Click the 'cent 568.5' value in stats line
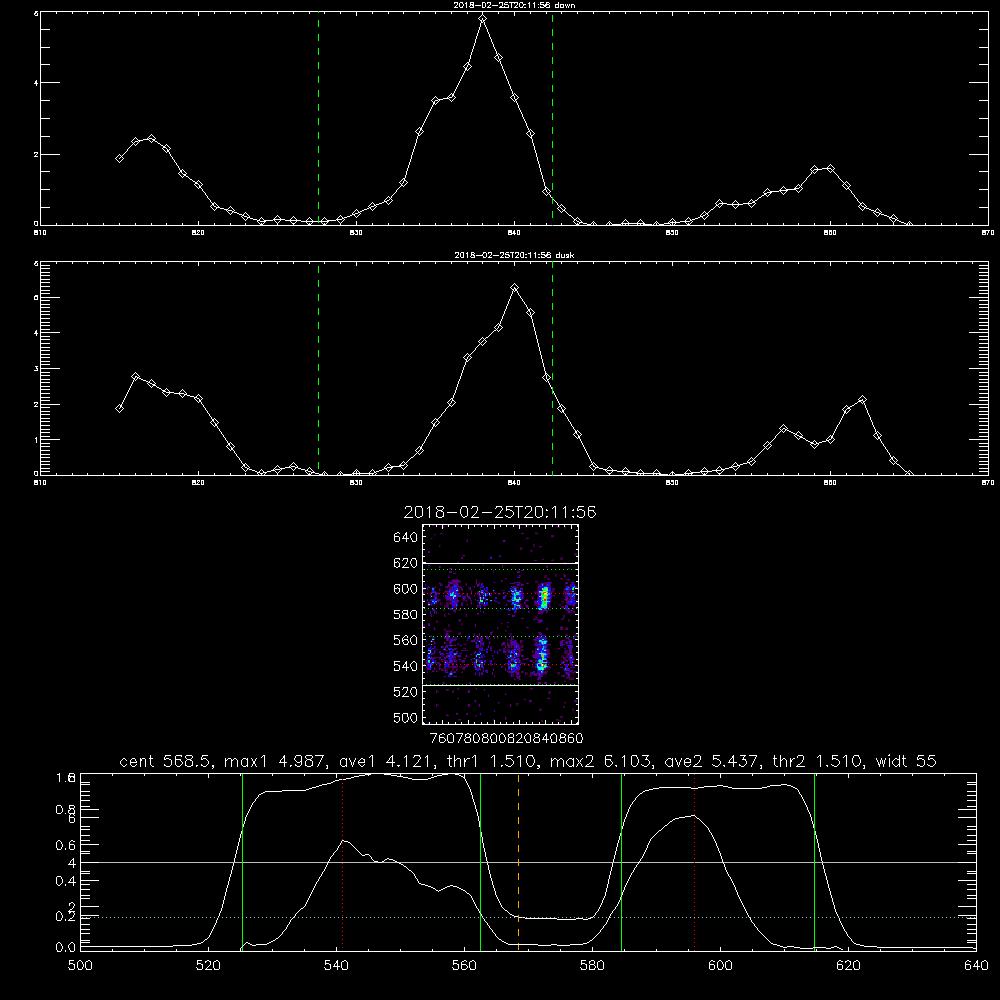Image resolution: width=1000 pixels, height=1000 pixels. [x=165, y=761]
